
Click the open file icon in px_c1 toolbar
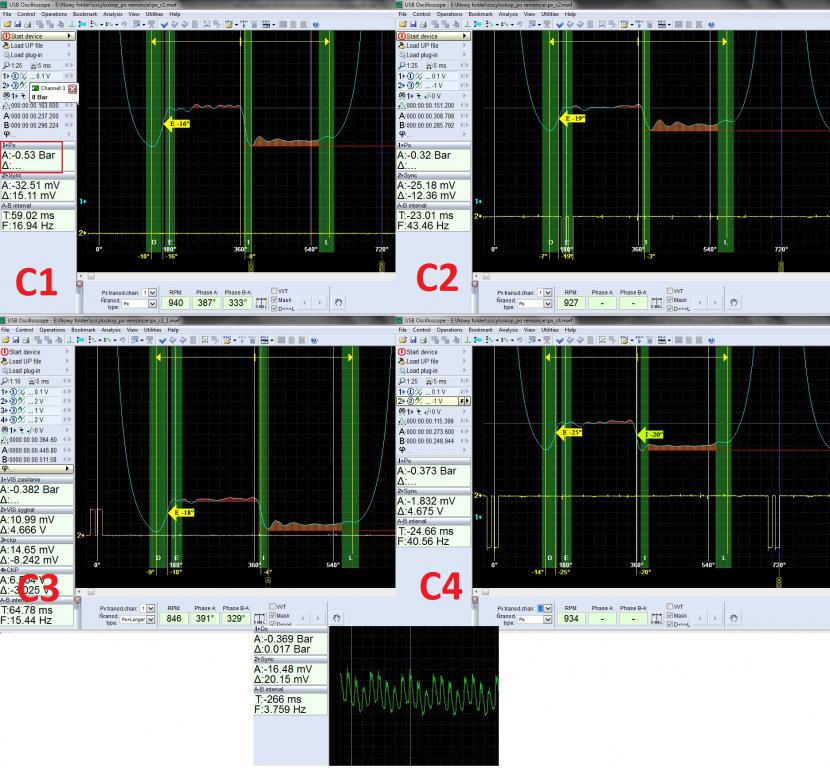(6, 24)
